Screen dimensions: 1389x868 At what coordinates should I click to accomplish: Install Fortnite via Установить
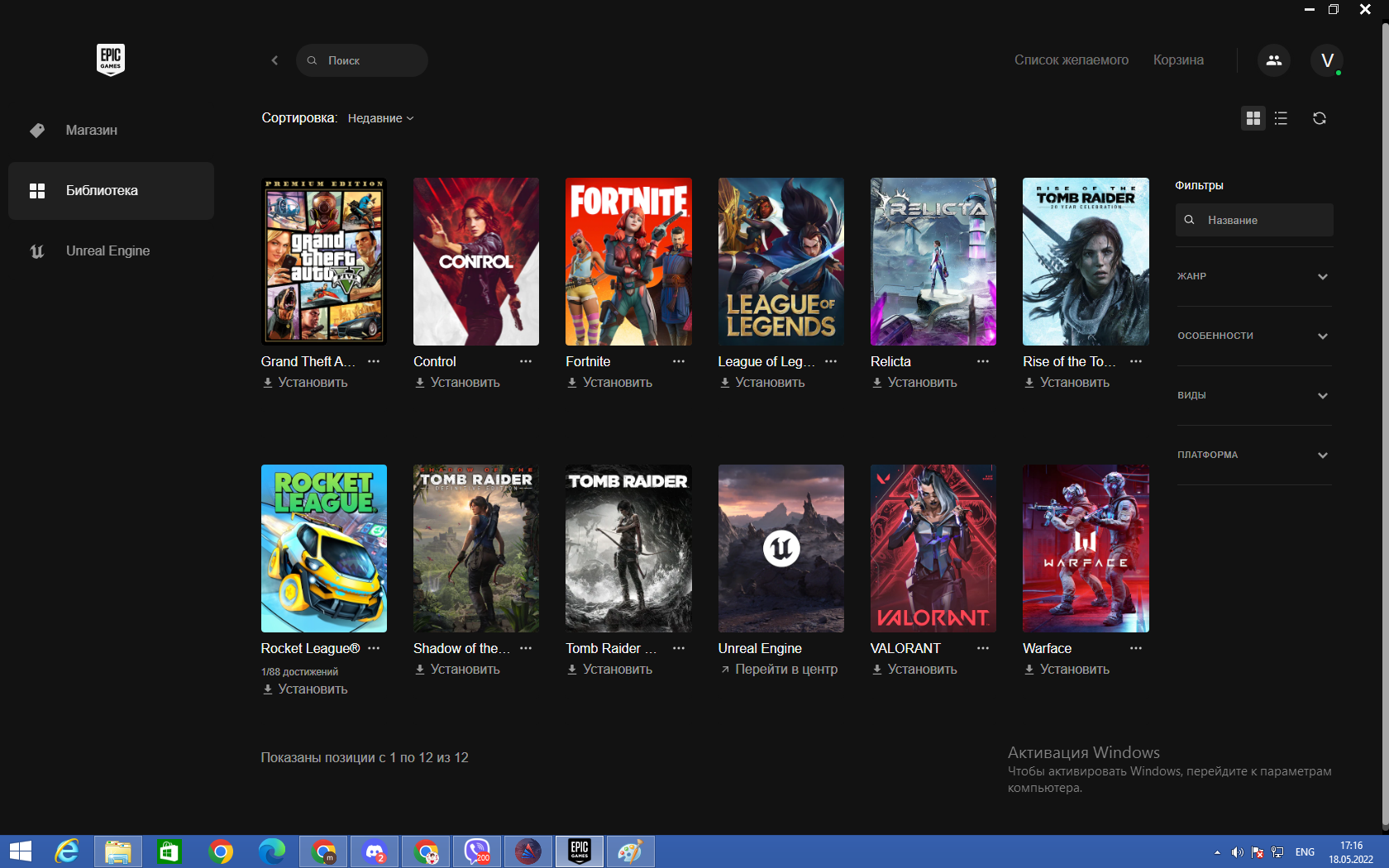[609, 383]
